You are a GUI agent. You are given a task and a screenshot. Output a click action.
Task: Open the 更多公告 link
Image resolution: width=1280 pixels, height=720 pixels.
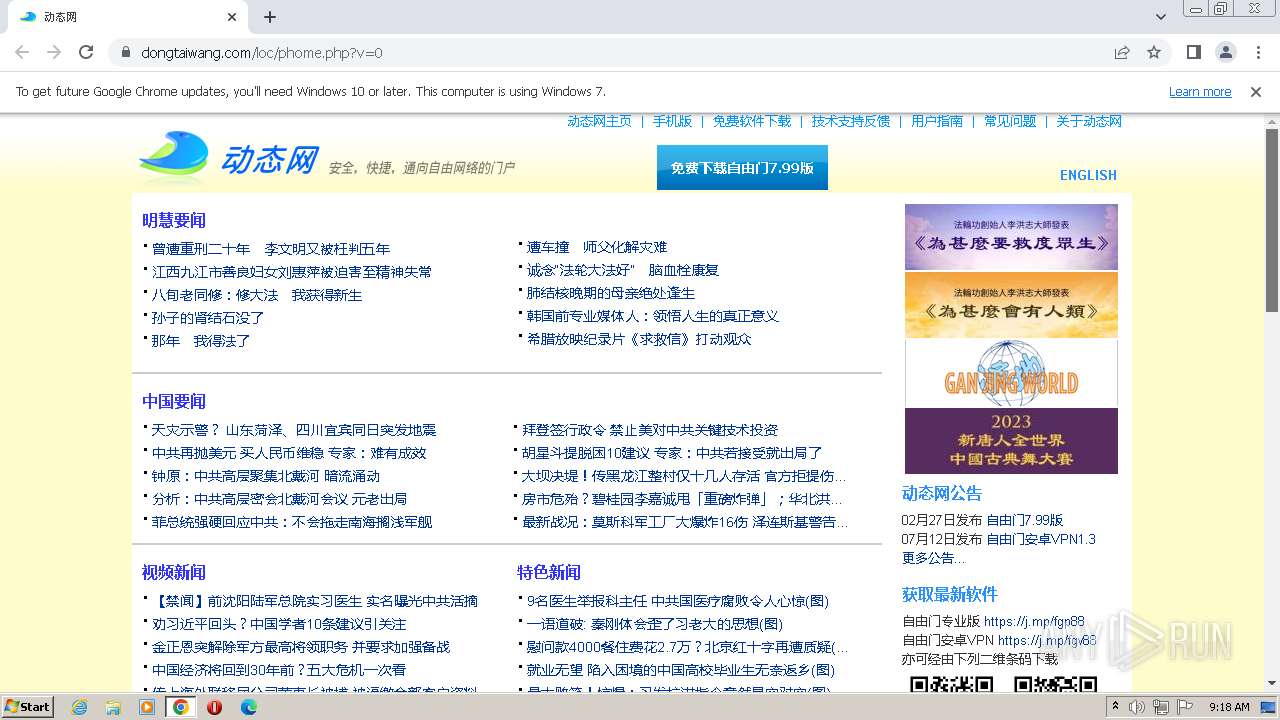pyautogui.click(x=934, y=558)
